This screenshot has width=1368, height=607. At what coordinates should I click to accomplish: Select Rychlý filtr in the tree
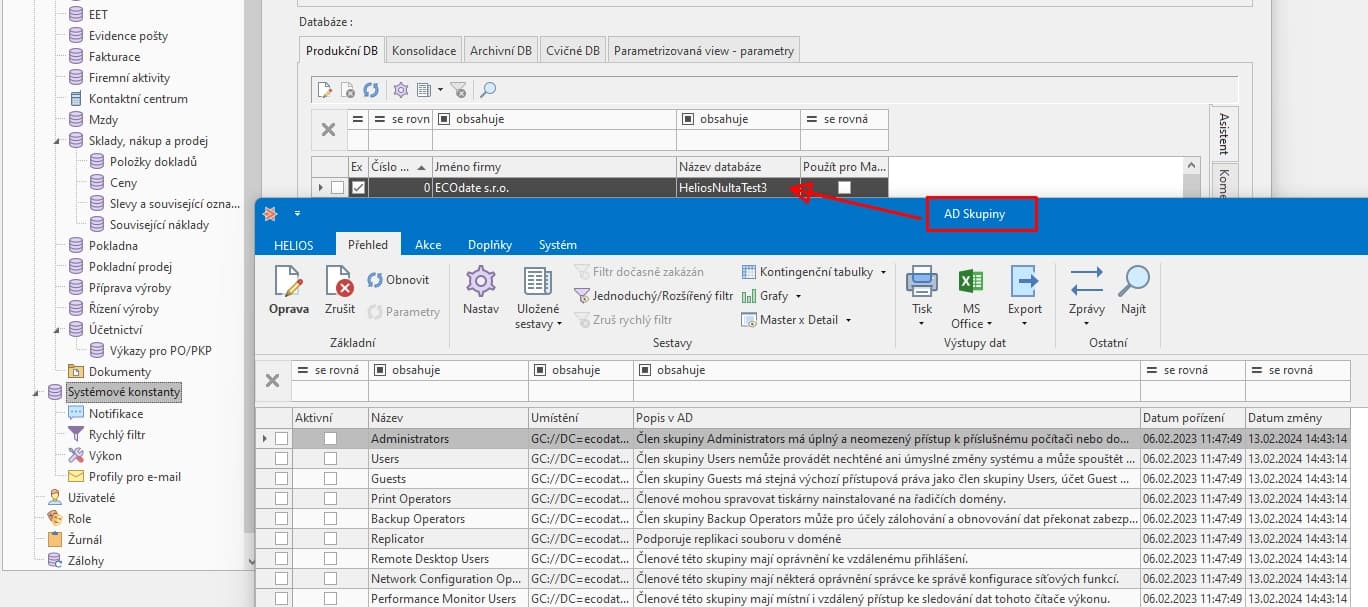pyautogui.click(x=117, y=435)
